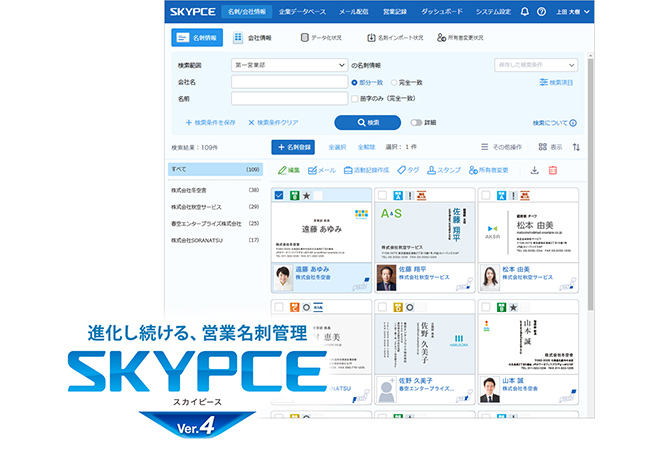Viewport: 650px width, 450px height.
Task: Uncheck the 遠藤 あゆみ card checkbox
Action: click(x=279, y=195)
